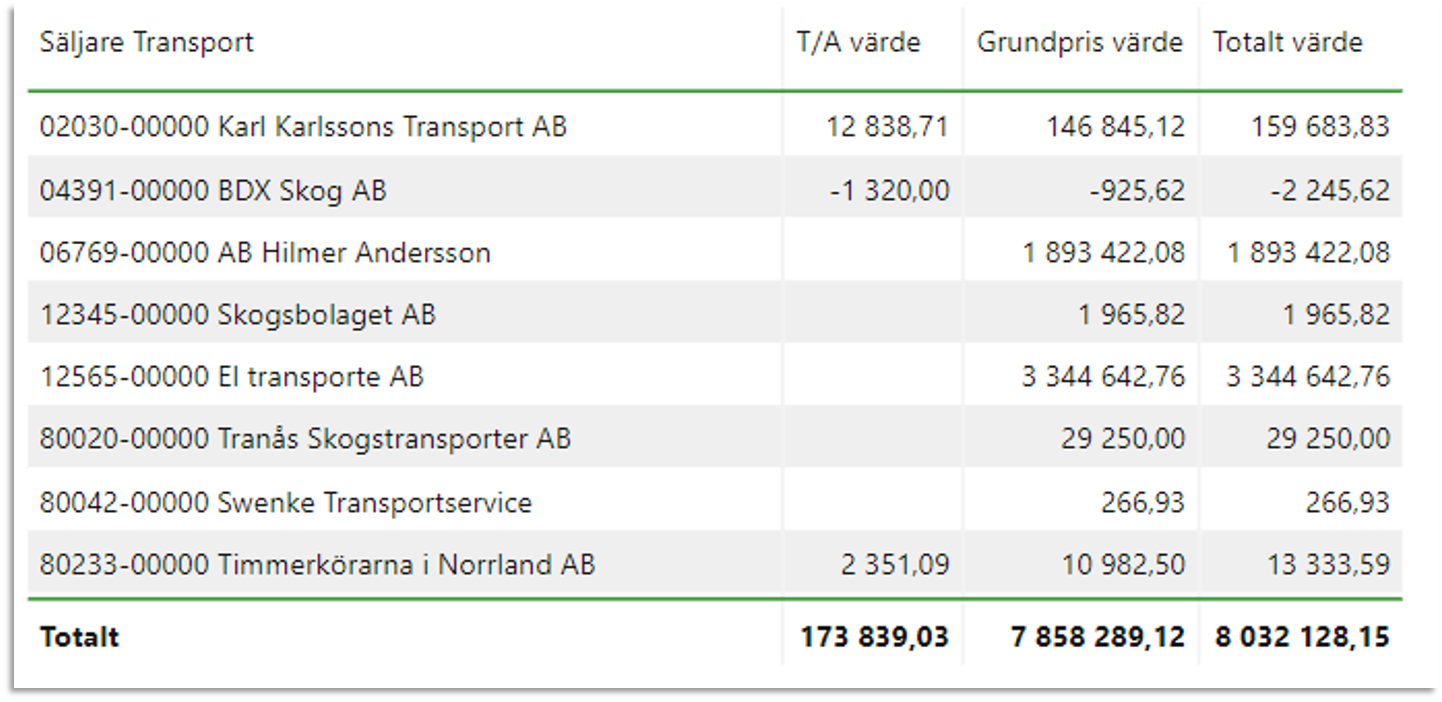Click T/A value 12 838,71
The width and height of the screenshot is (1442, 702).
(888, 127)
